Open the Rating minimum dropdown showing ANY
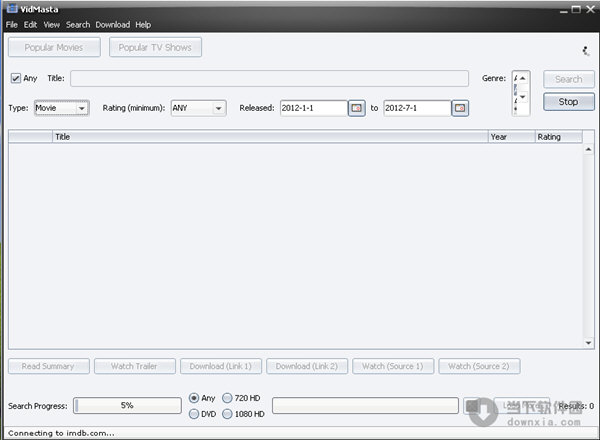Image resolution: width=600 pixels, height=440 pixels. point(199,108)
